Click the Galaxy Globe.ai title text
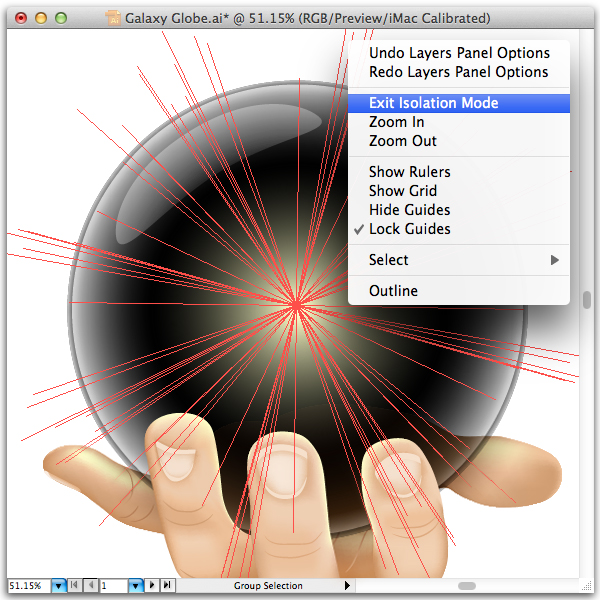 (x=307, y=18)
